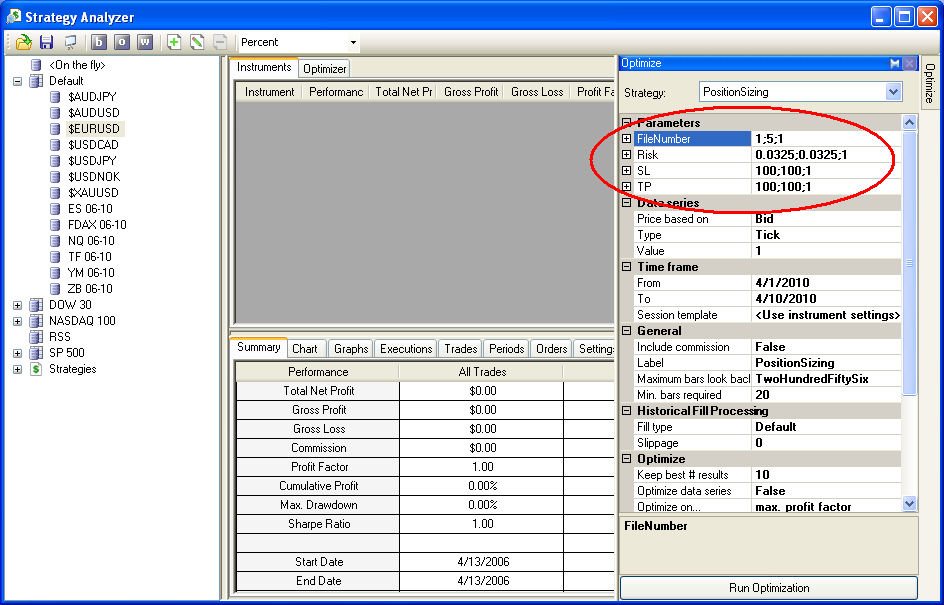Image resolution: width=944 pixels, height=605 pixels.
Task: Switch to the Instruments tab
Action: coord(264,67)
